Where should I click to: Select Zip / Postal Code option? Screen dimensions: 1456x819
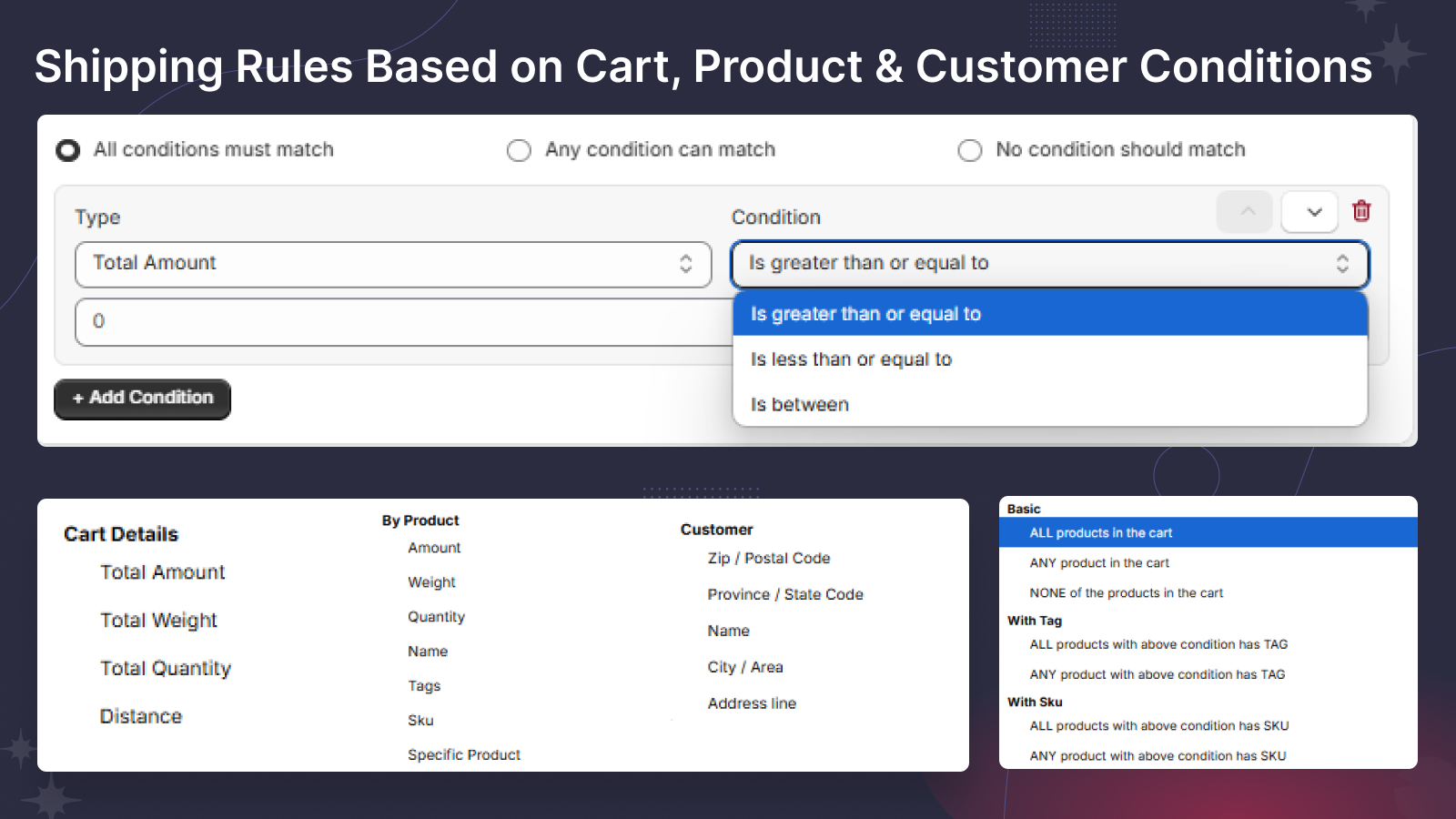(769, 559)
